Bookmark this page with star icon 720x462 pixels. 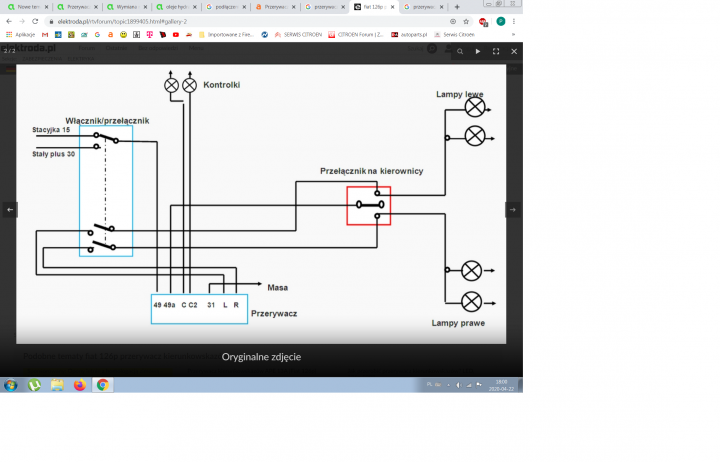pos(467,21)
